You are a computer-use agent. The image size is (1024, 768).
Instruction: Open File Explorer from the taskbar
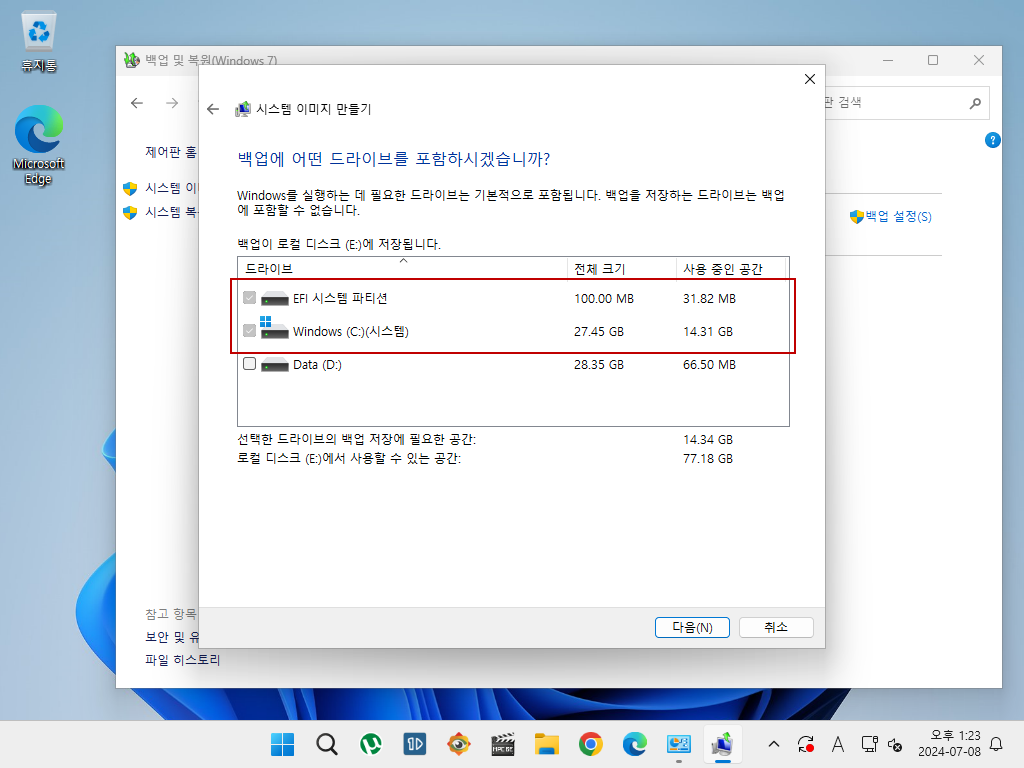click(547, 744)
